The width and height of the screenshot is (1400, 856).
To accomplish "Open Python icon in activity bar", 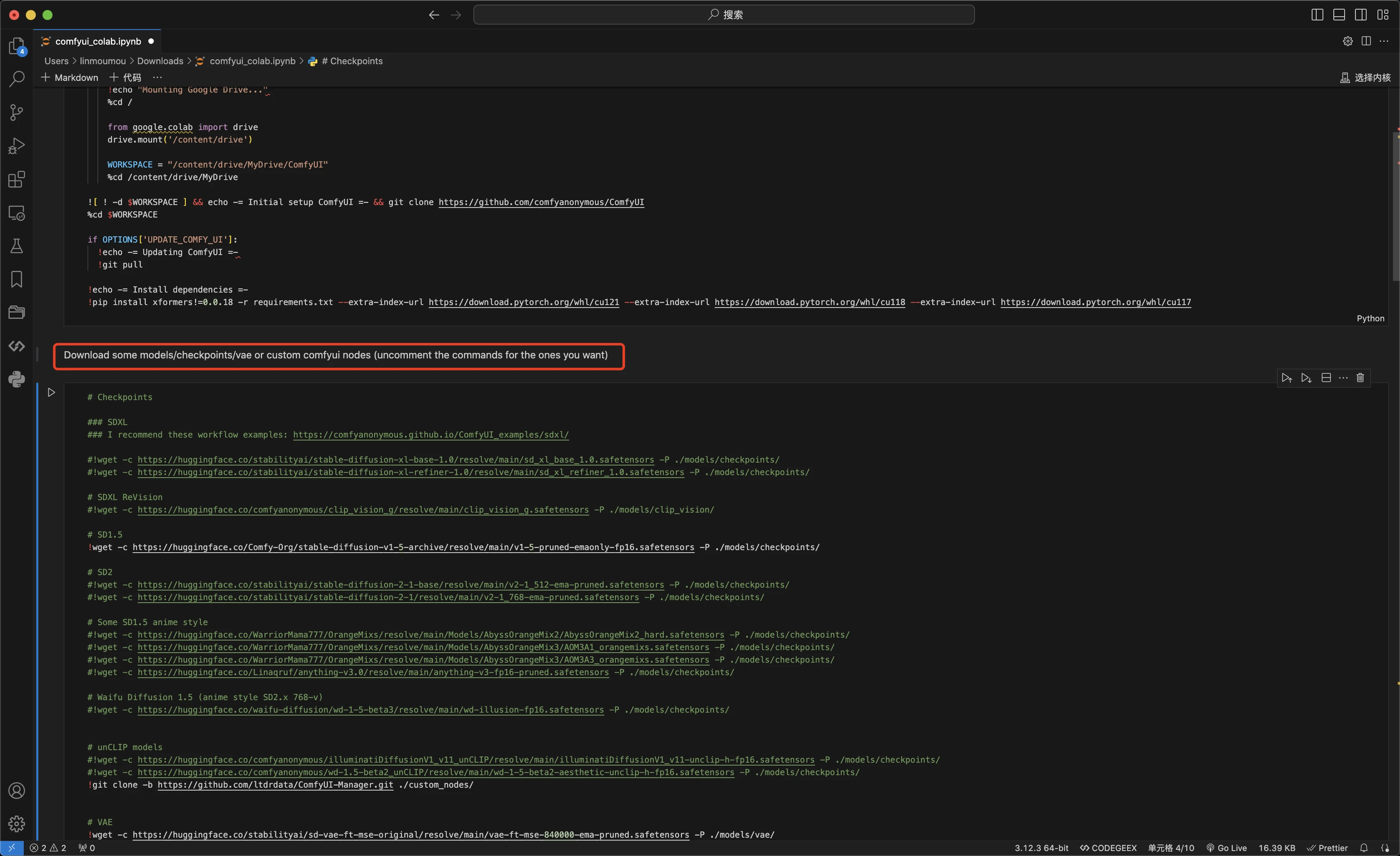I will tap(17, 379).
